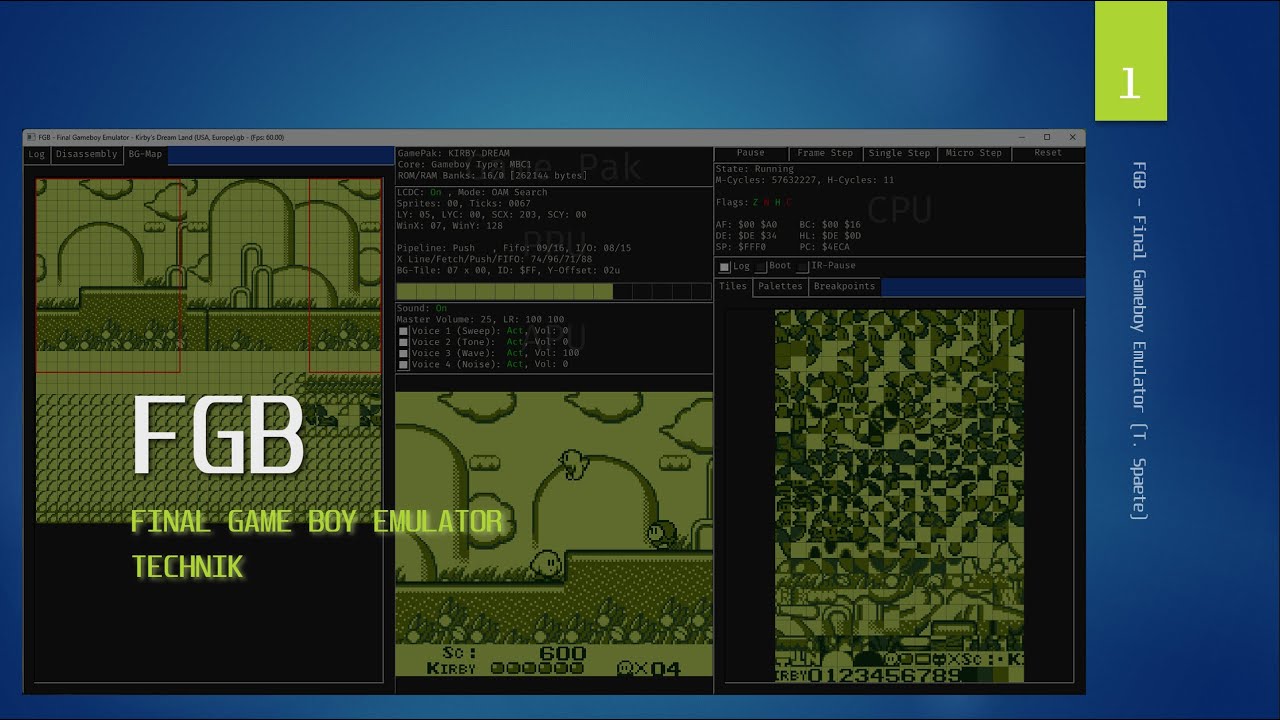
Task: Click the Frame Step button
Action: pyautogui.click(x=825, y=153)
